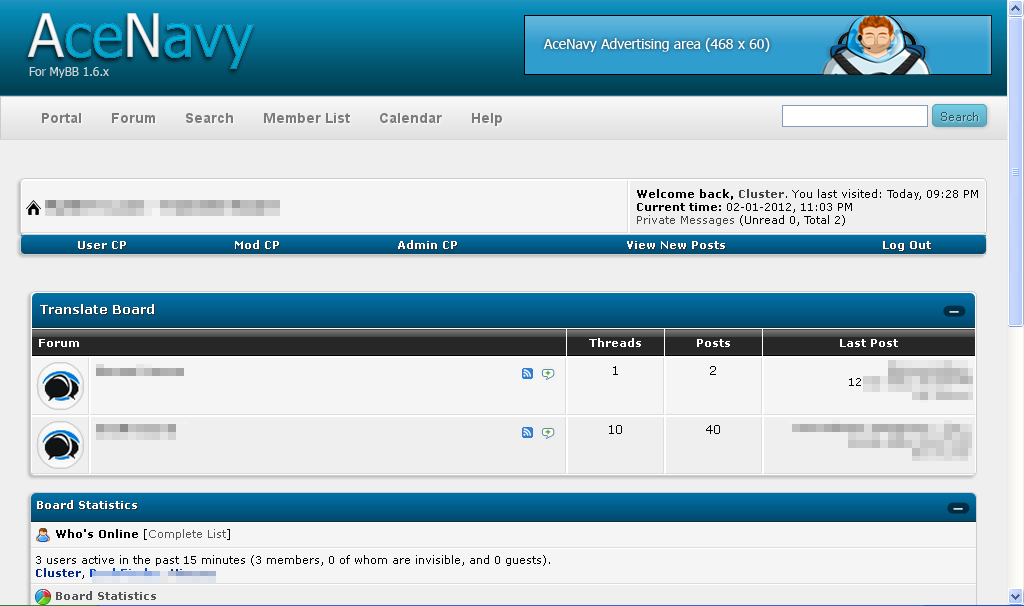
Task: Click the Log Out link
Action: tap(906, 245)
